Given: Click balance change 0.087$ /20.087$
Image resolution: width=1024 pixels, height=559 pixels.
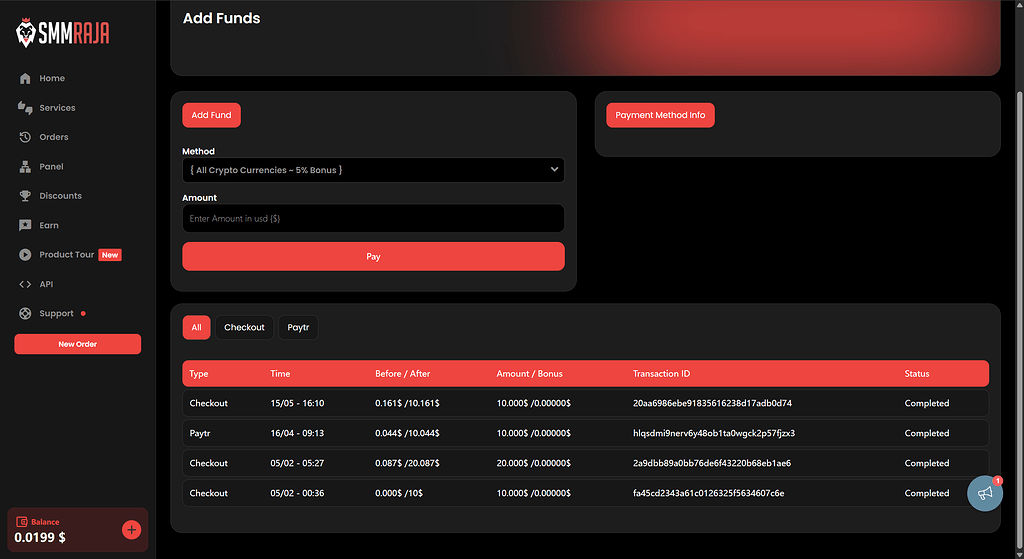Looking at the screenshot, I should 409,464.
